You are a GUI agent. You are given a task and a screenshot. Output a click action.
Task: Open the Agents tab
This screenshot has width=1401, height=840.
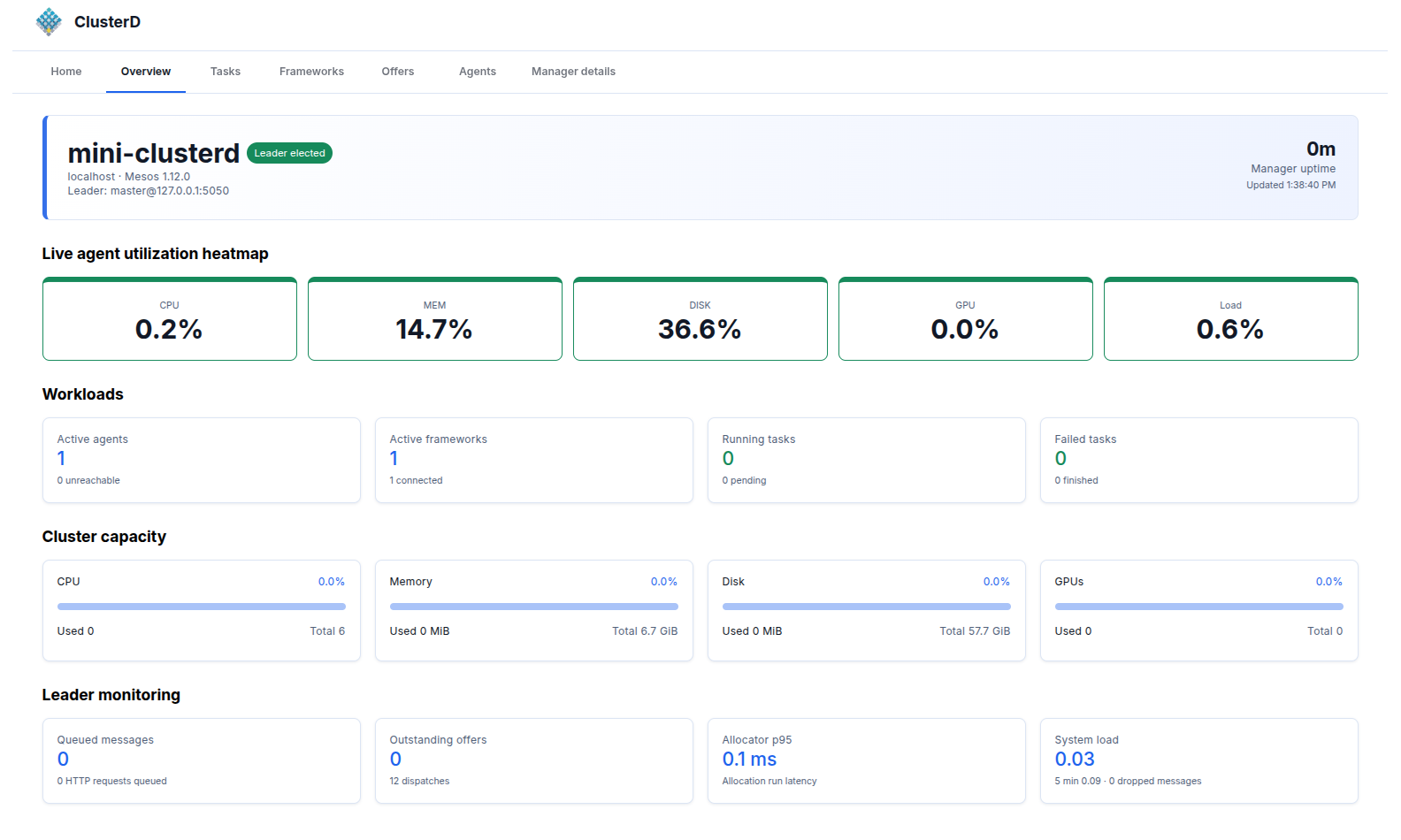pos(478,72)
